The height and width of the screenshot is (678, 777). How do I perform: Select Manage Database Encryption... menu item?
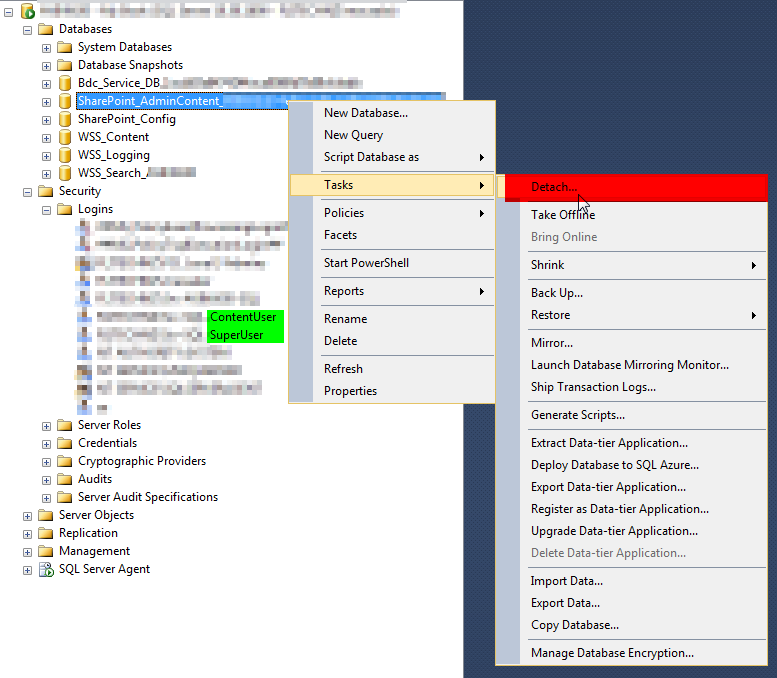point(632,653)
